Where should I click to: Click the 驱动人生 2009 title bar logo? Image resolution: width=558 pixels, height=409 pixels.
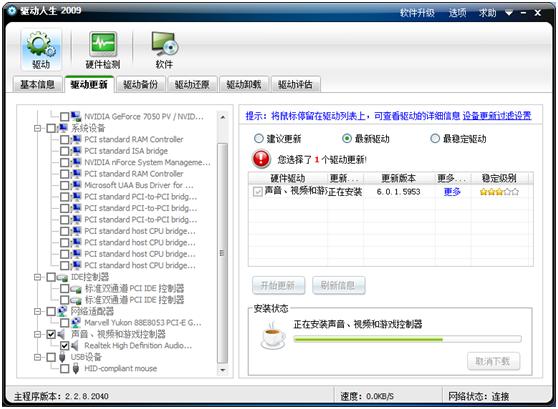[x=12, y=10]
